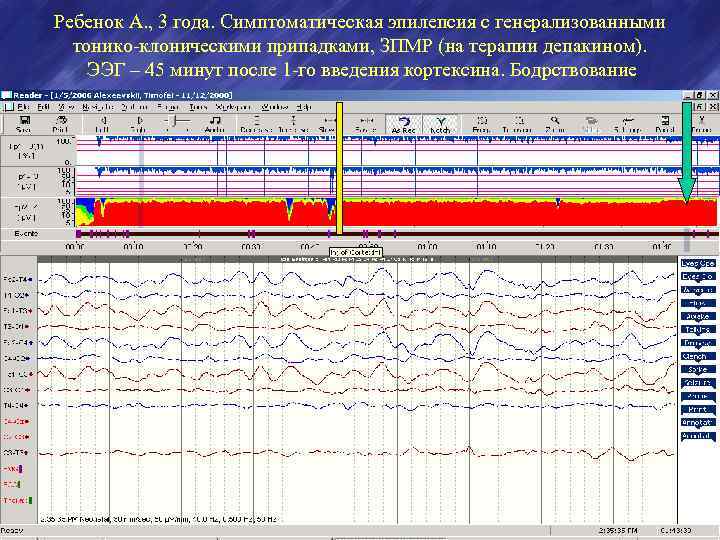Open the Edit menu
The width and height of the screenshot is (720, 540).
tap(44, 107)
